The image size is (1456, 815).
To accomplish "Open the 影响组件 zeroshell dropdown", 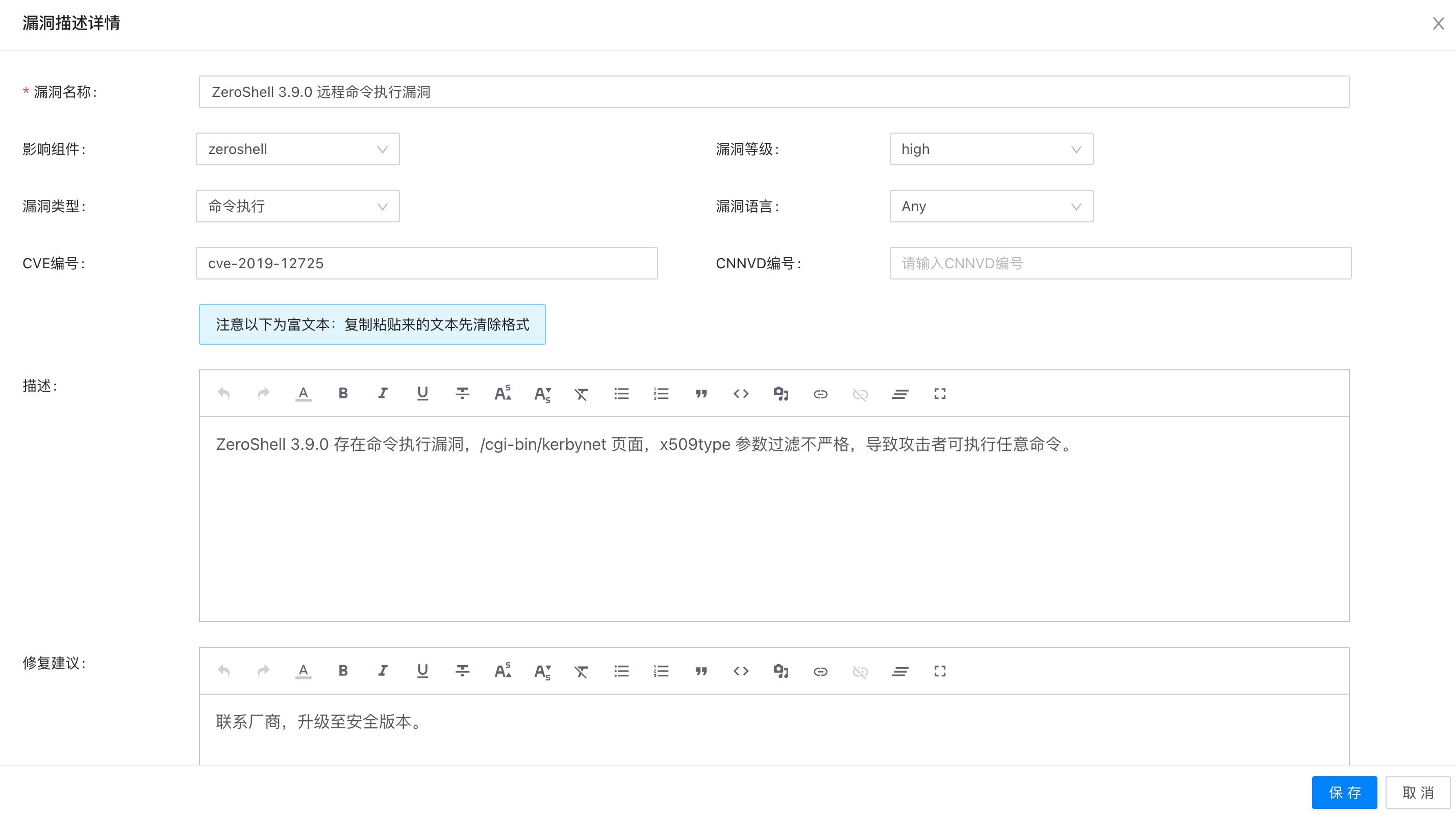I will [298, 149].
